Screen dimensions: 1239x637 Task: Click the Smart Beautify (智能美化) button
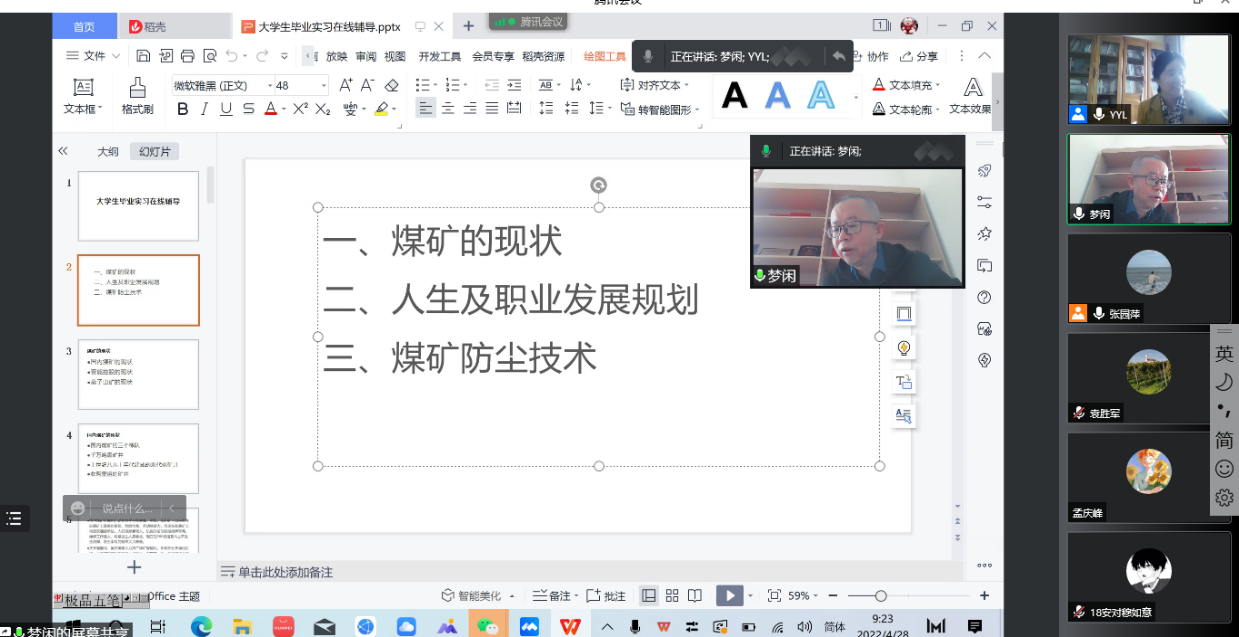click(478, 595)
